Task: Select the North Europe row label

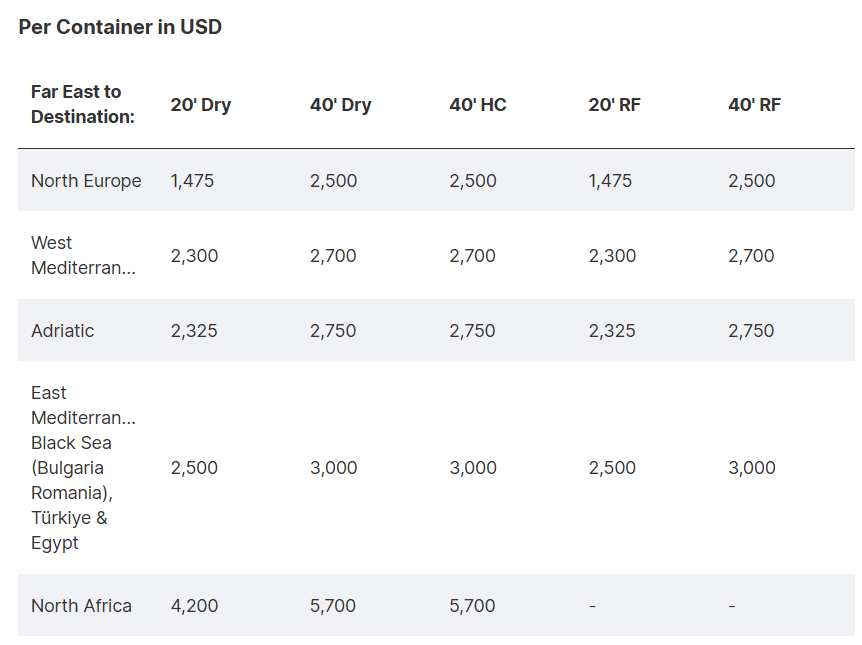Action: pos(86,180)
